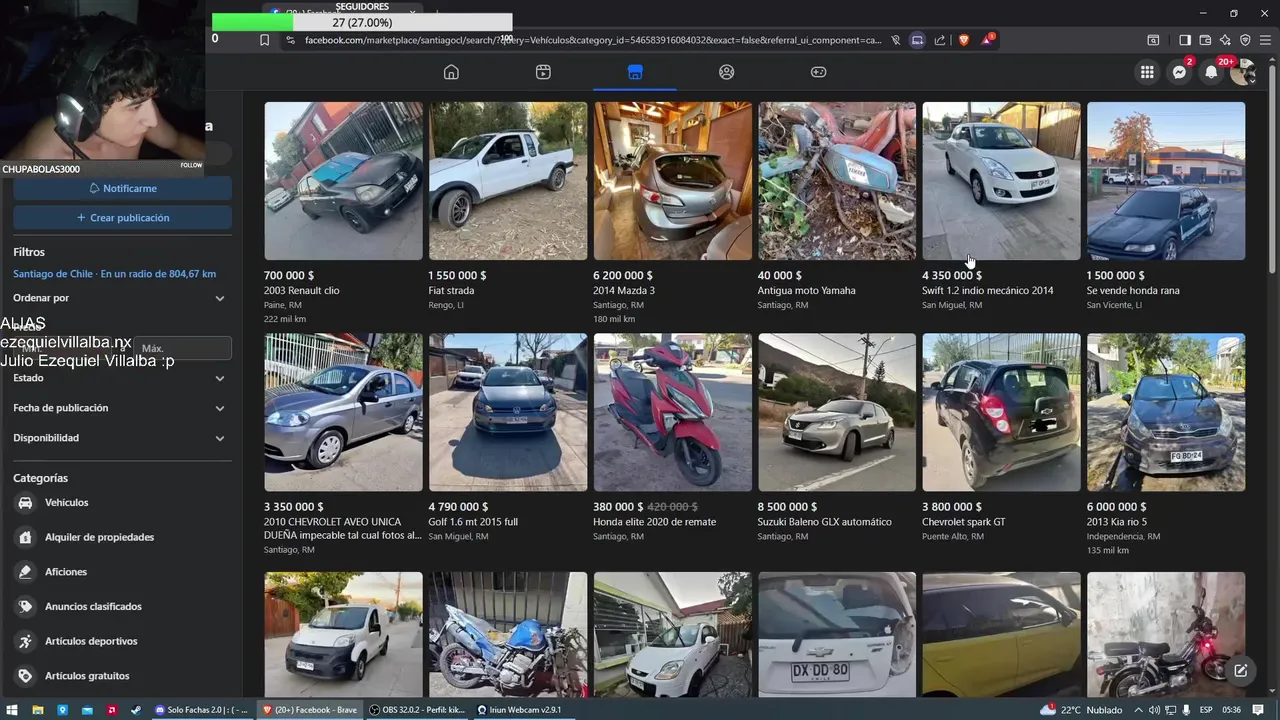Open the Steam taskbar icon
Screen dimensions: 1280x720
(x=136, y=710)
